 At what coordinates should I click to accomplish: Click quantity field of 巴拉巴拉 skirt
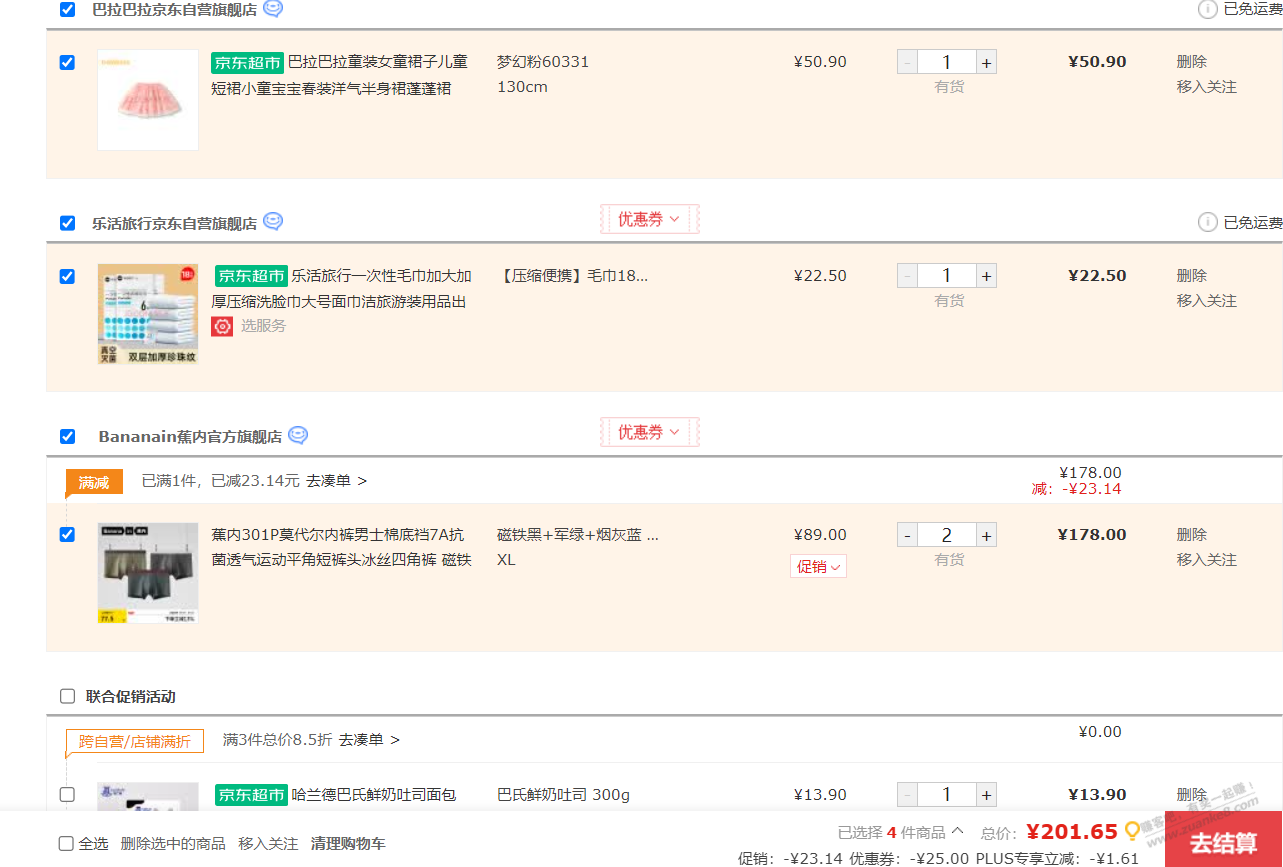[x=947, y=62]
